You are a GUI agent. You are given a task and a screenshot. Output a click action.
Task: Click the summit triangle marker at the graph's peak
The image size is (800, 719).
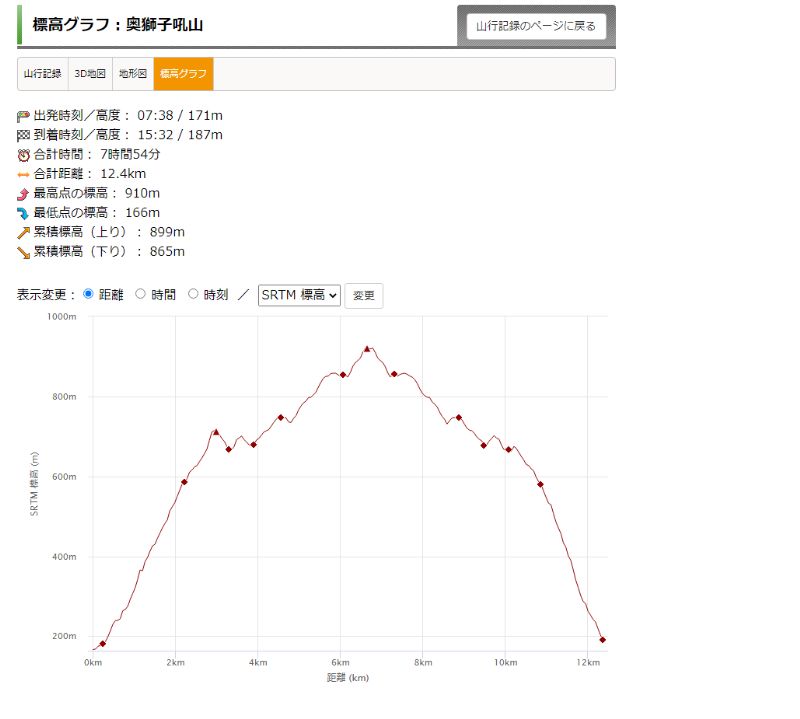pyautogui.click(x=367, y=349)
